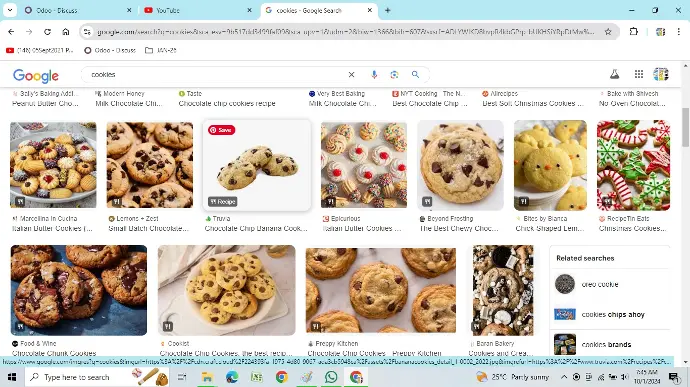Open Excel from the taskbar
690x387 pixels.
click(x=257, y=377)
